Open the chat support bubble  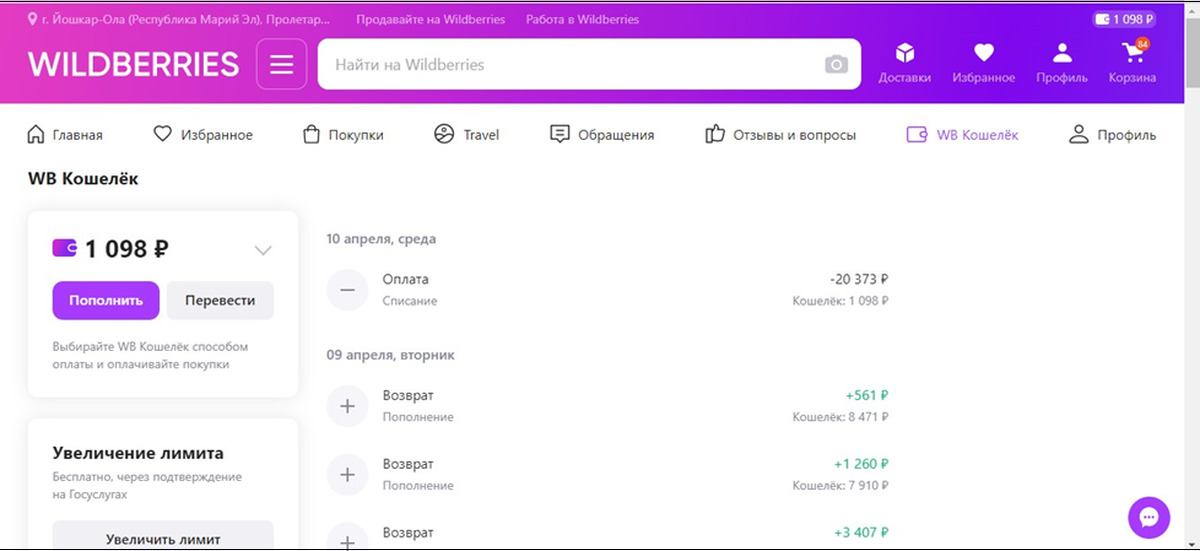tap(1149, 517)
